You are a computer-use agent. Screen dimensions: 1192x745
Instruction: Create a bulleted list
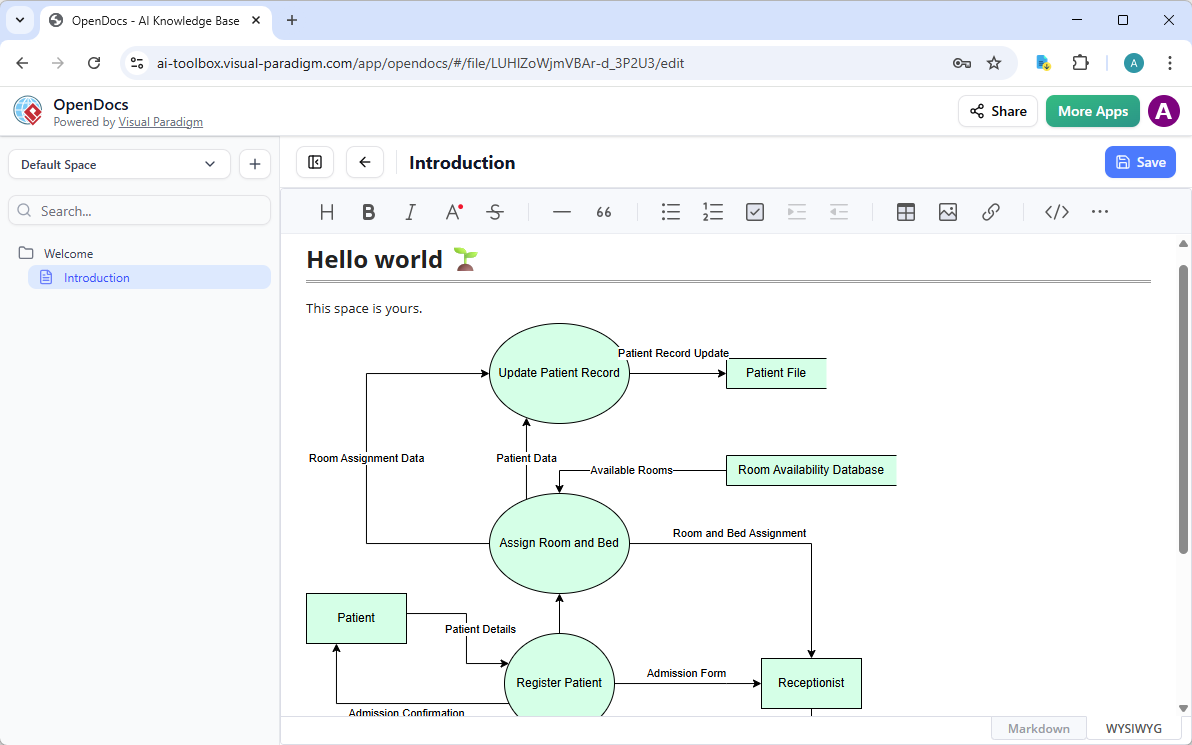coord(670,211)
